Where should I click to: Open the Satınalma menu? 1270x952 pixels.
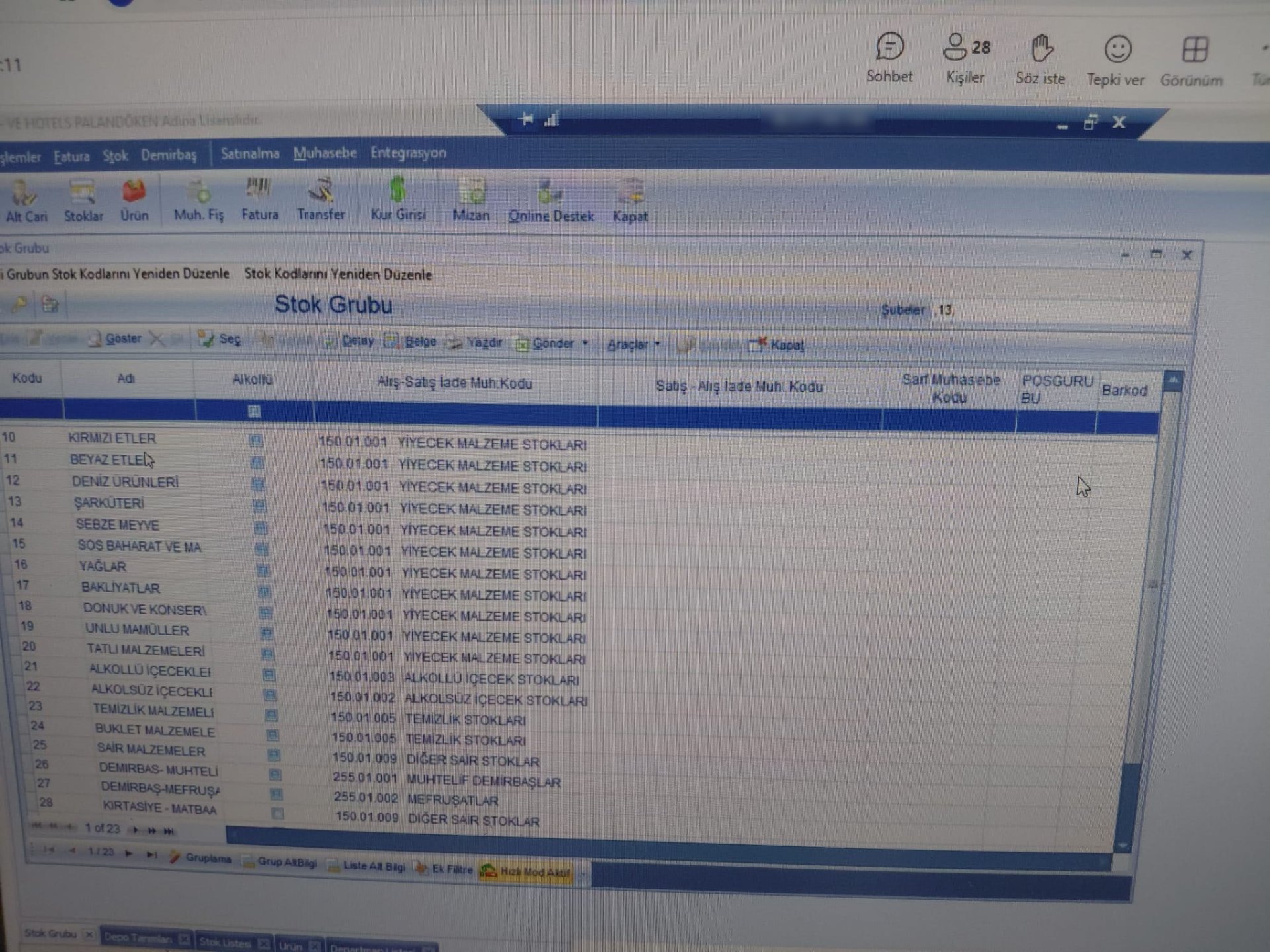(x=249, y=153)
